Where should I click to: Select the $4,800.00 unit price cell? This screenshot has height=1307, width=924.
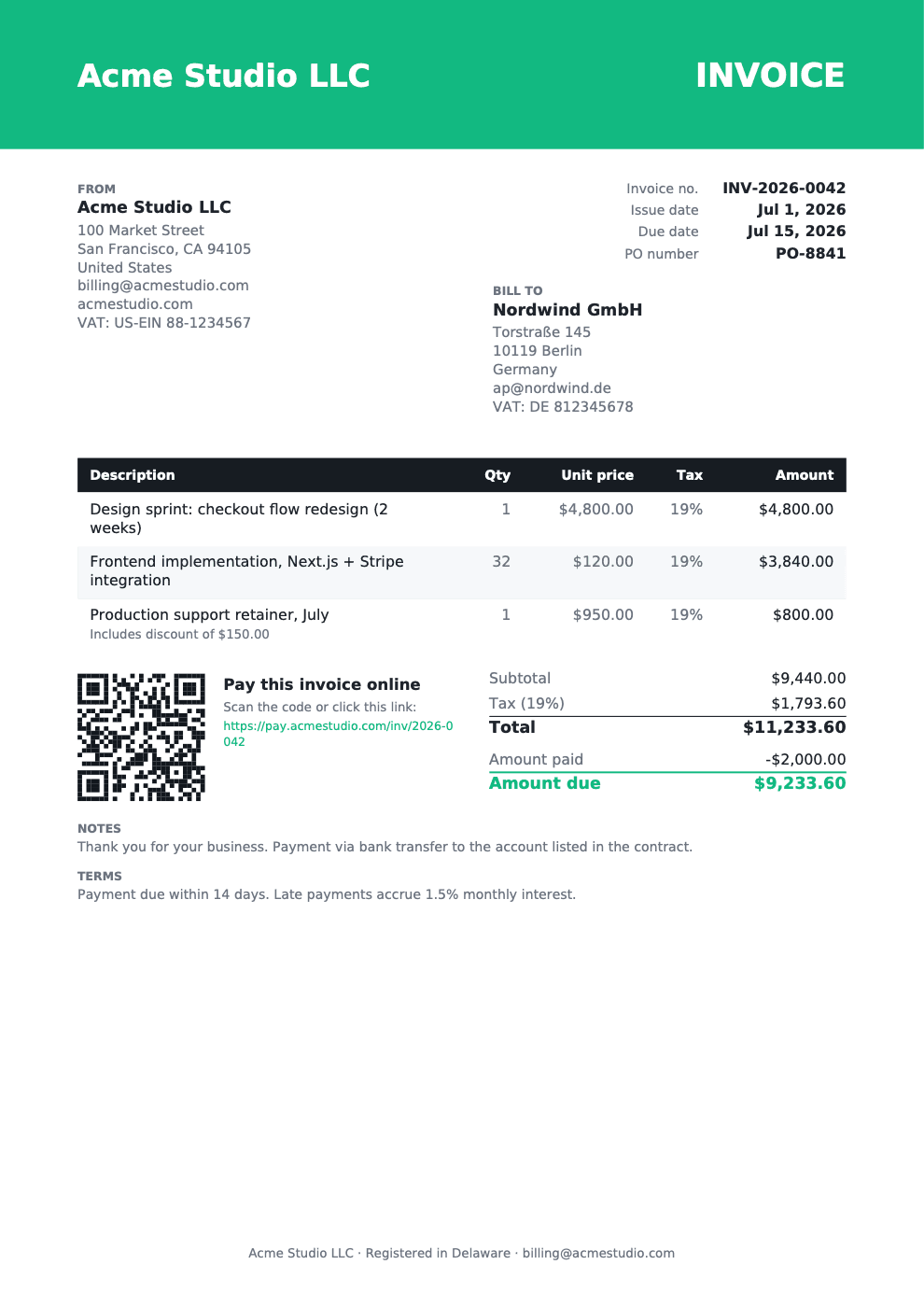(596, 510)
